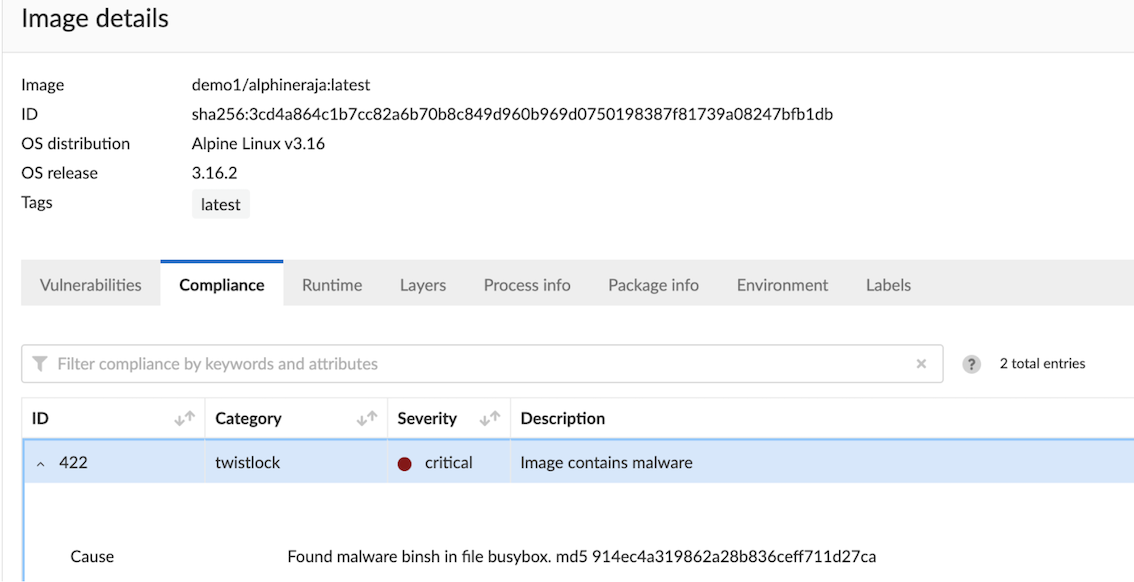Screen dimensions: 1134x582
Task: Click the latest tag chip
Action: point(220,203)
